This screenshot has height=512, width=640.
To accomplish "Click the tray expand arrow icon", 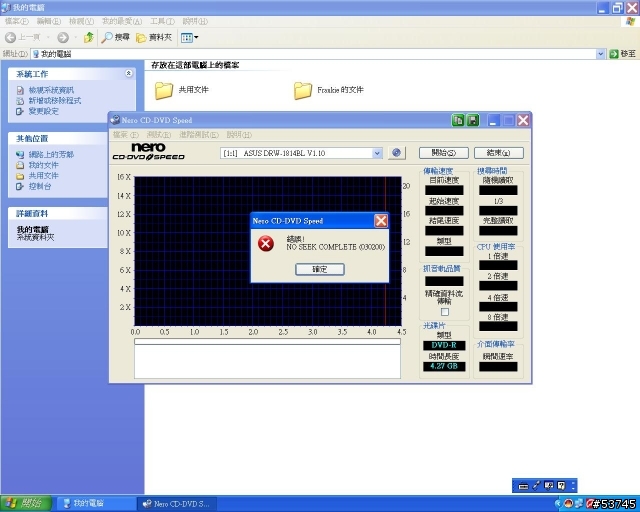I will tap(558, 504).
